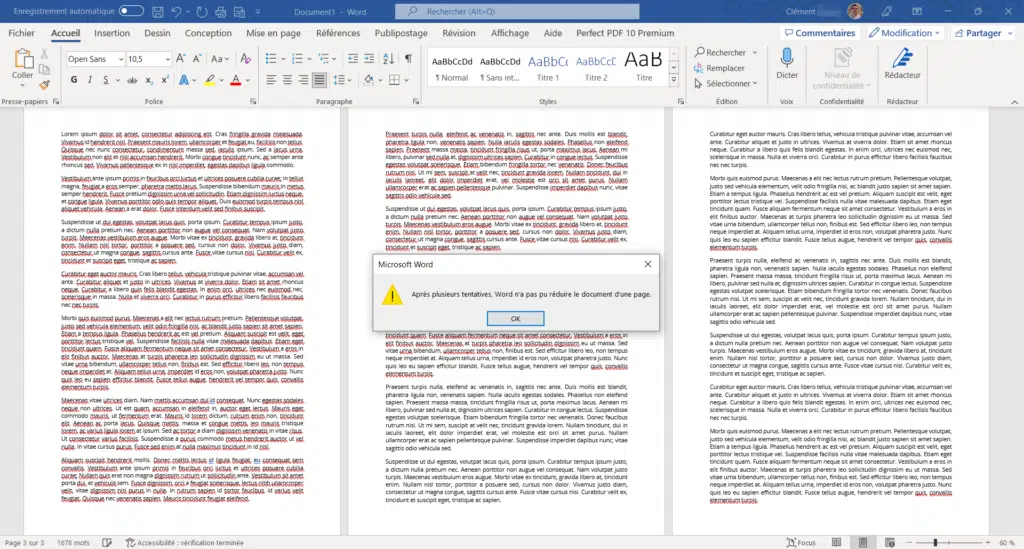Toggle show paragraph marks pilcrow
The image size is (1024, 549).
coord(408,59)
